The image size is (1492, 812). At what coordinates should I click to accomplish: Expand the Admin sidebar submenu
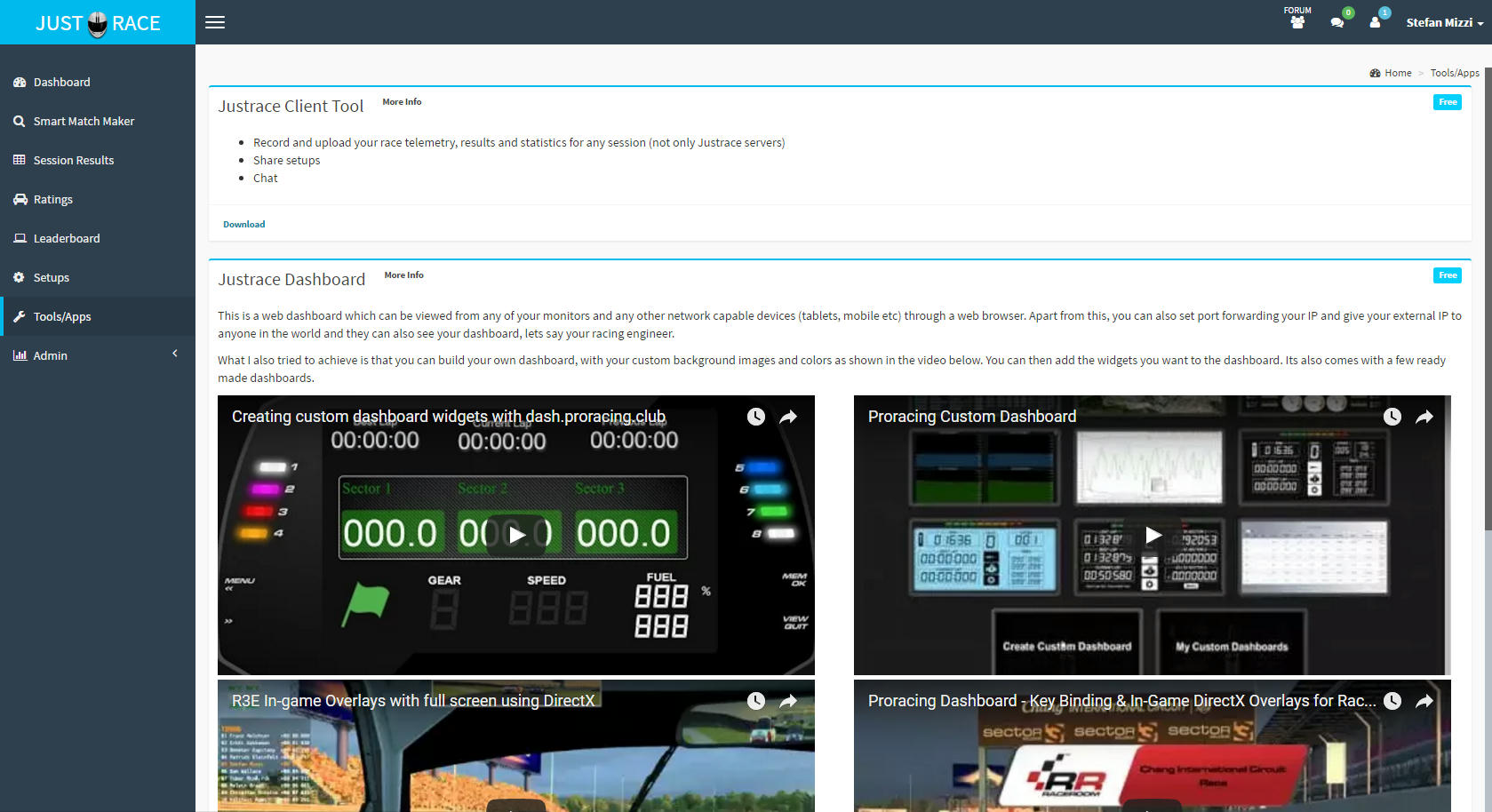click(x=98, y=355)
